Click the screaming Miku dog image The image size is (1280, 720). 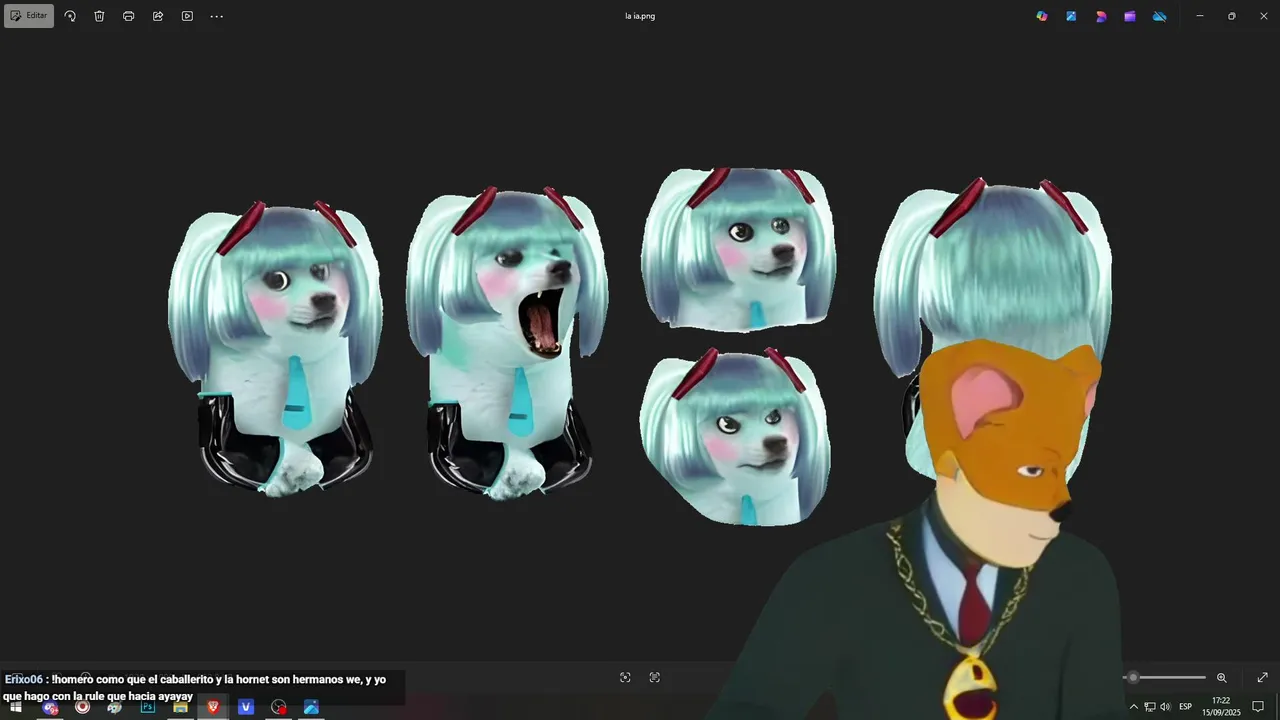(x=507, y=343)
